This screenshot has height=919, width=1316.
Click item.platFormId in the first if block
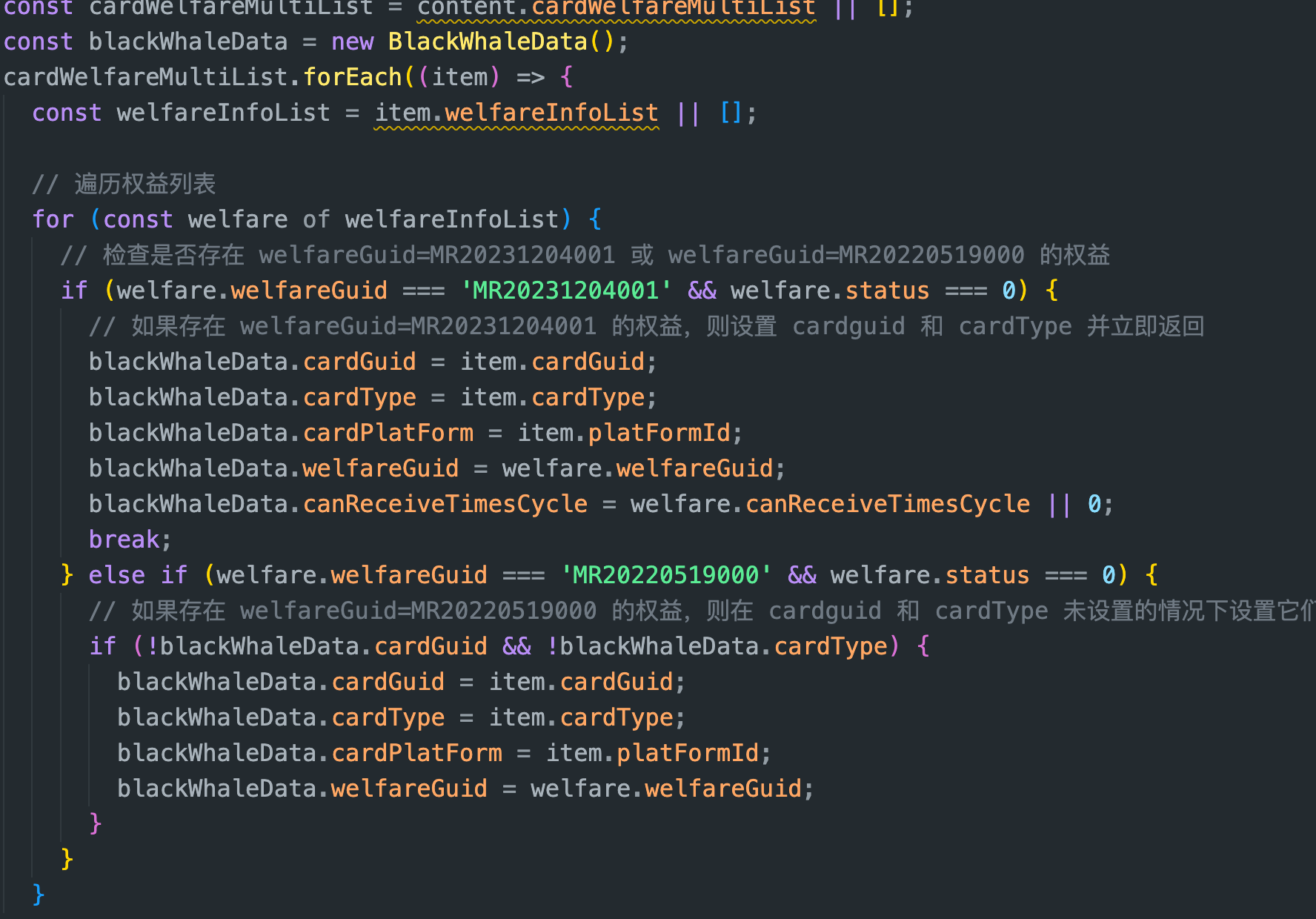pyautogui.click(x=623, y=433)
